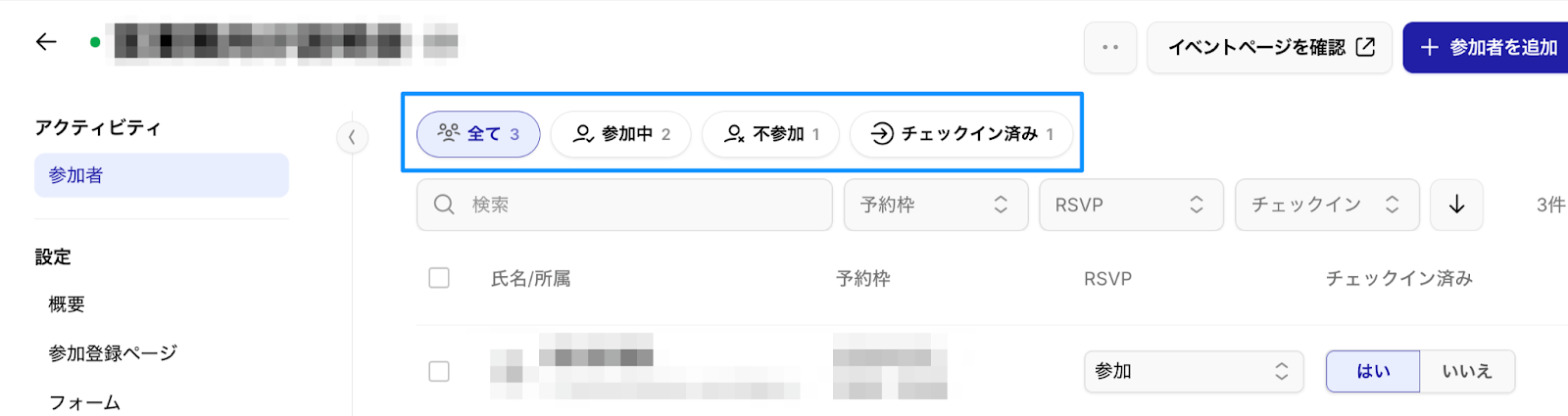Expand the チェックイン filter dropdown

tap(1326, 205)
